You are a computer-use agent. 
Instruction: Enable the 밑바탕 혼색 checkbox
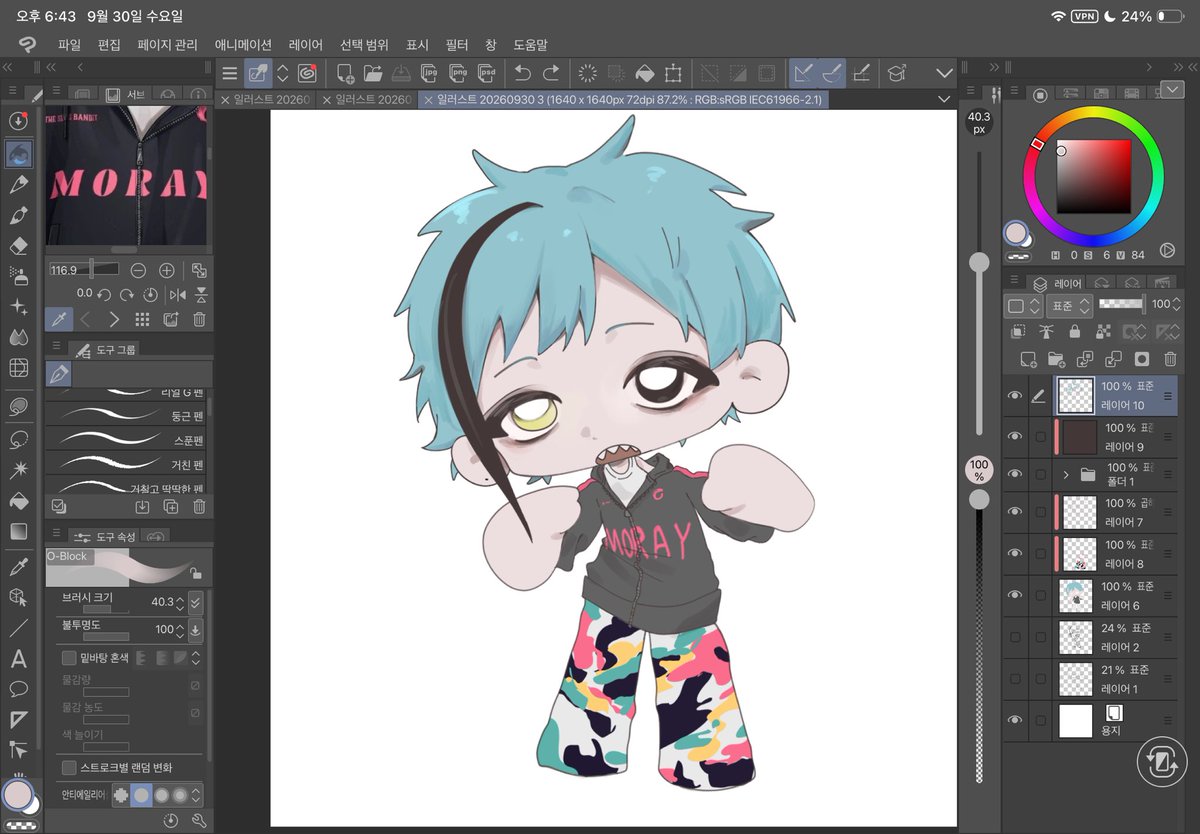[x=69, y=658]
